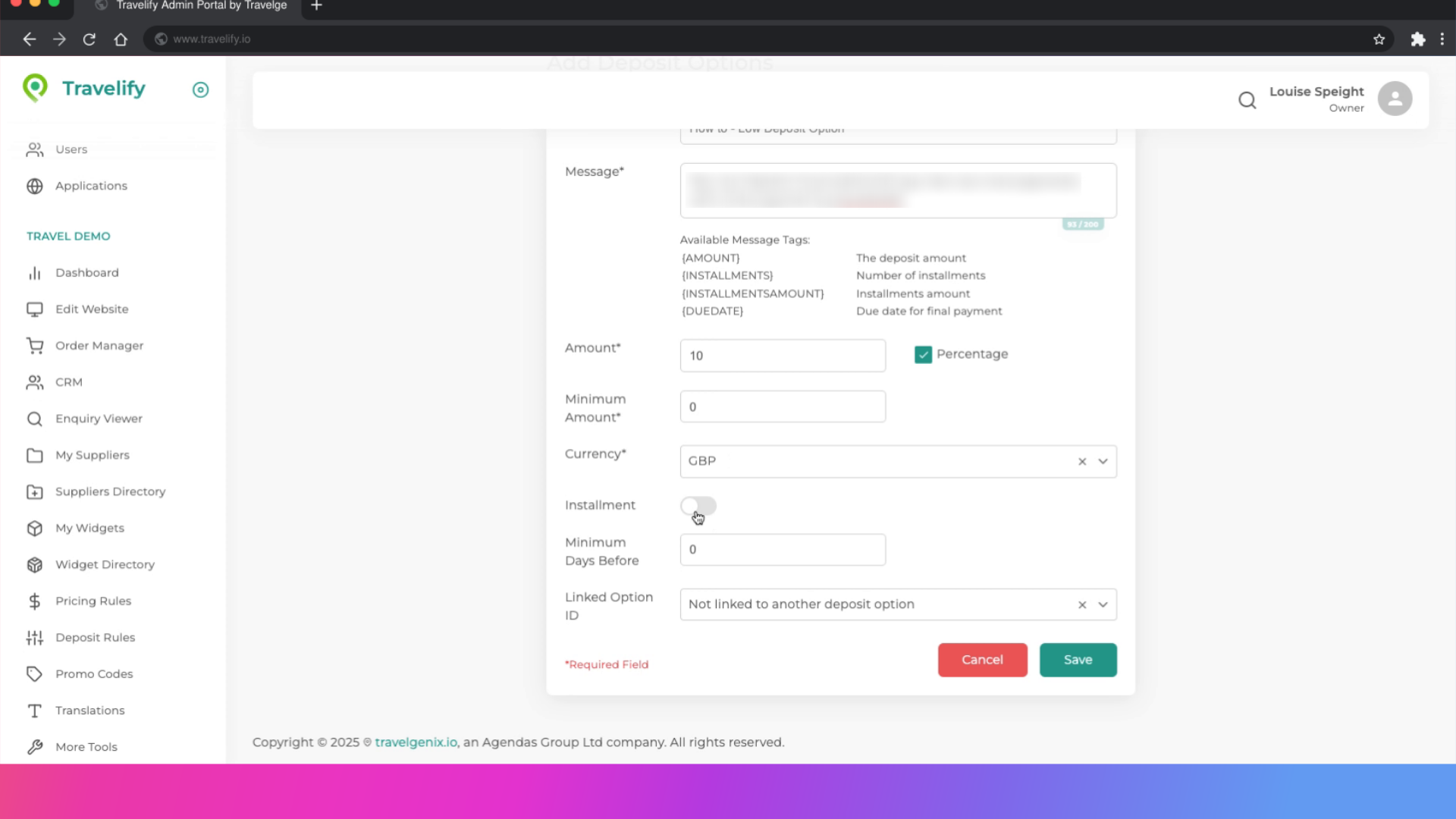This screenshot has width=1456, height=819.
Task: Click the search magnifier icon in header
Action: pos(1247,99)
